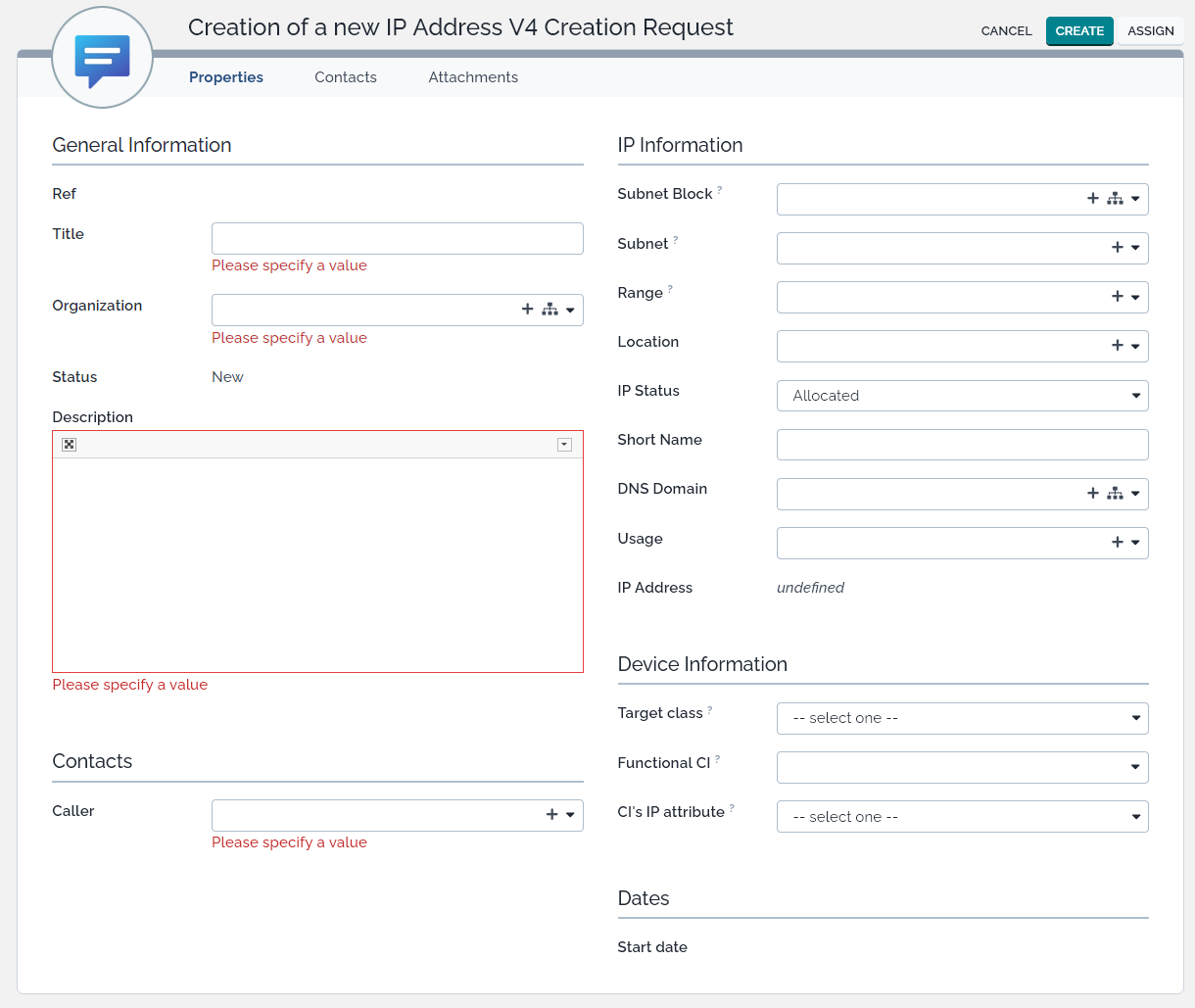The width and height of the screenshot is (1195, 1008).
Task: Click the plus icon in Subnet Block field
Action: point(1093,199)
